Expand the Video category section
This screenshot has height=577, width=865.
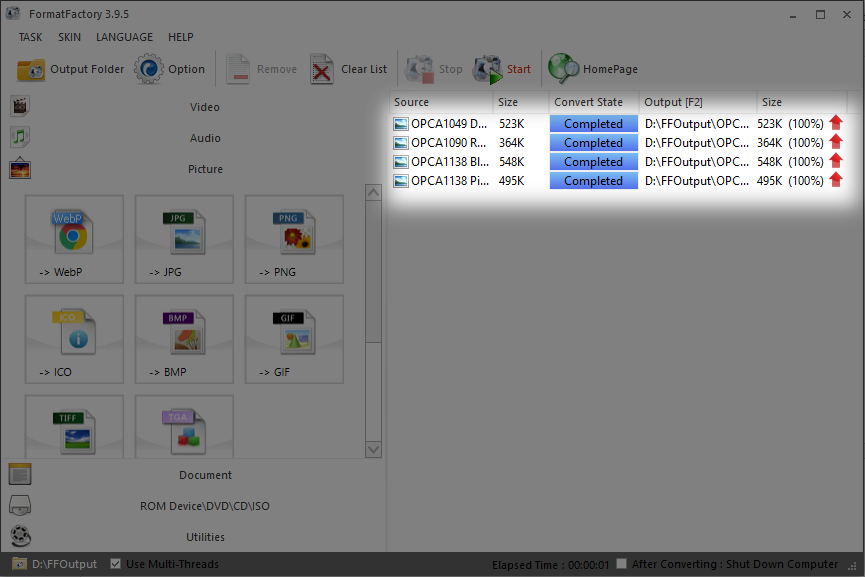coord(204,107)
